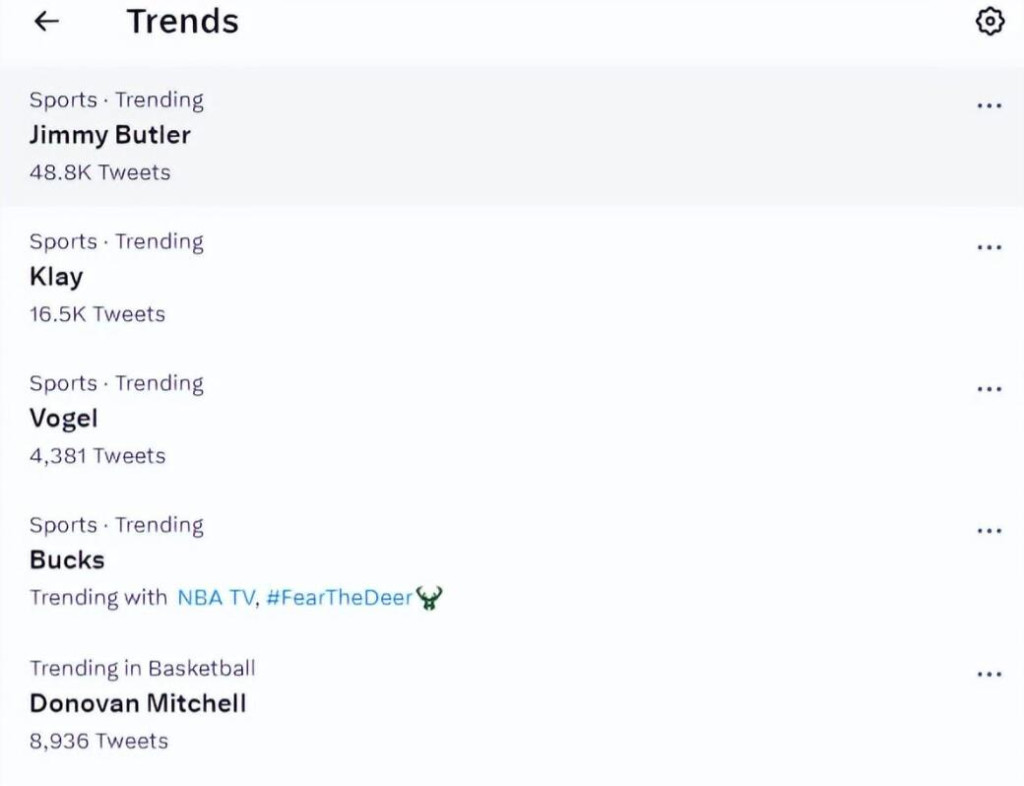
Task: Open more options for Bucks trend
Action: coord(988,531)
